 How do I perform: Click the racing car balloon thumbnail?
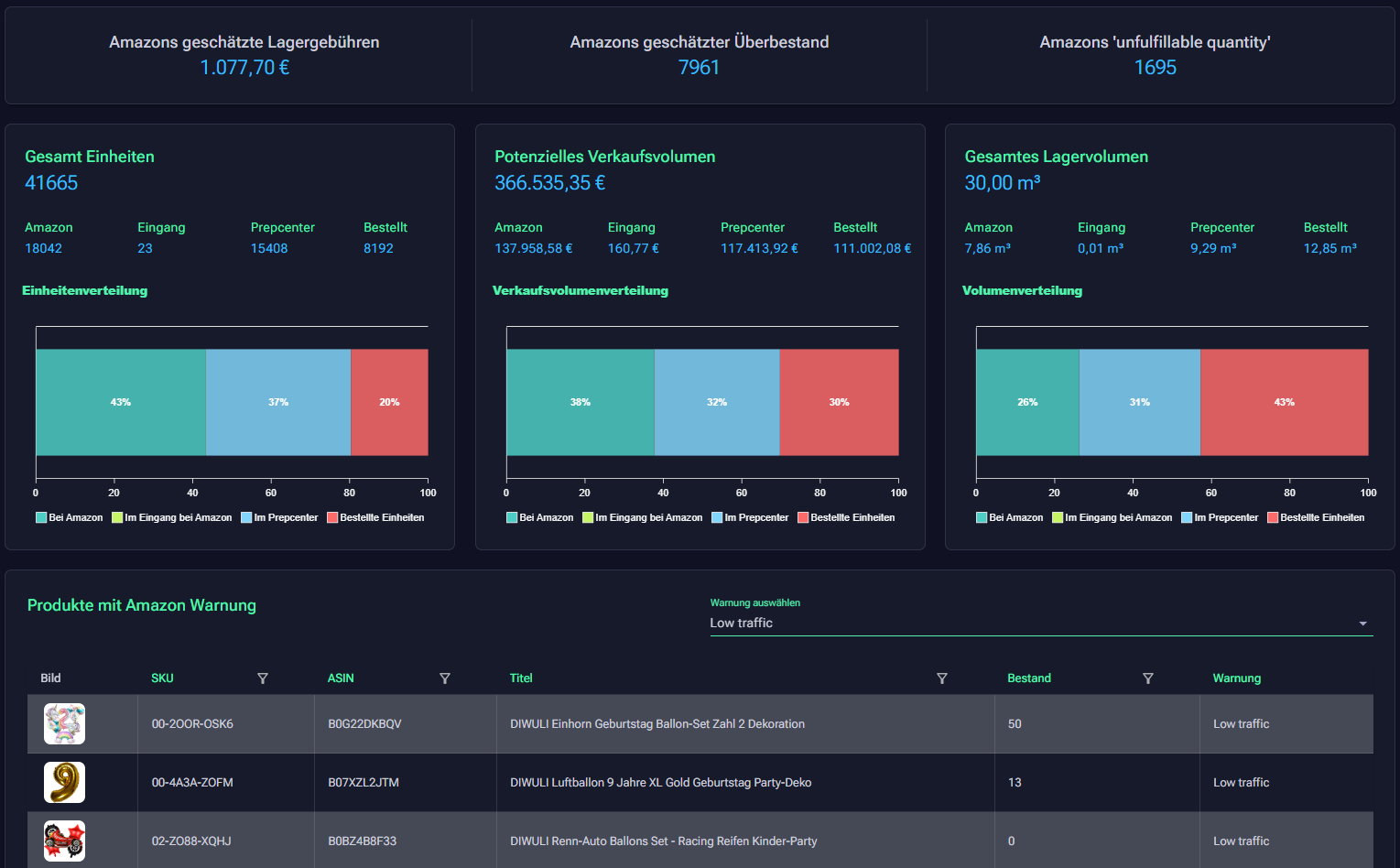tap(64, 841)
